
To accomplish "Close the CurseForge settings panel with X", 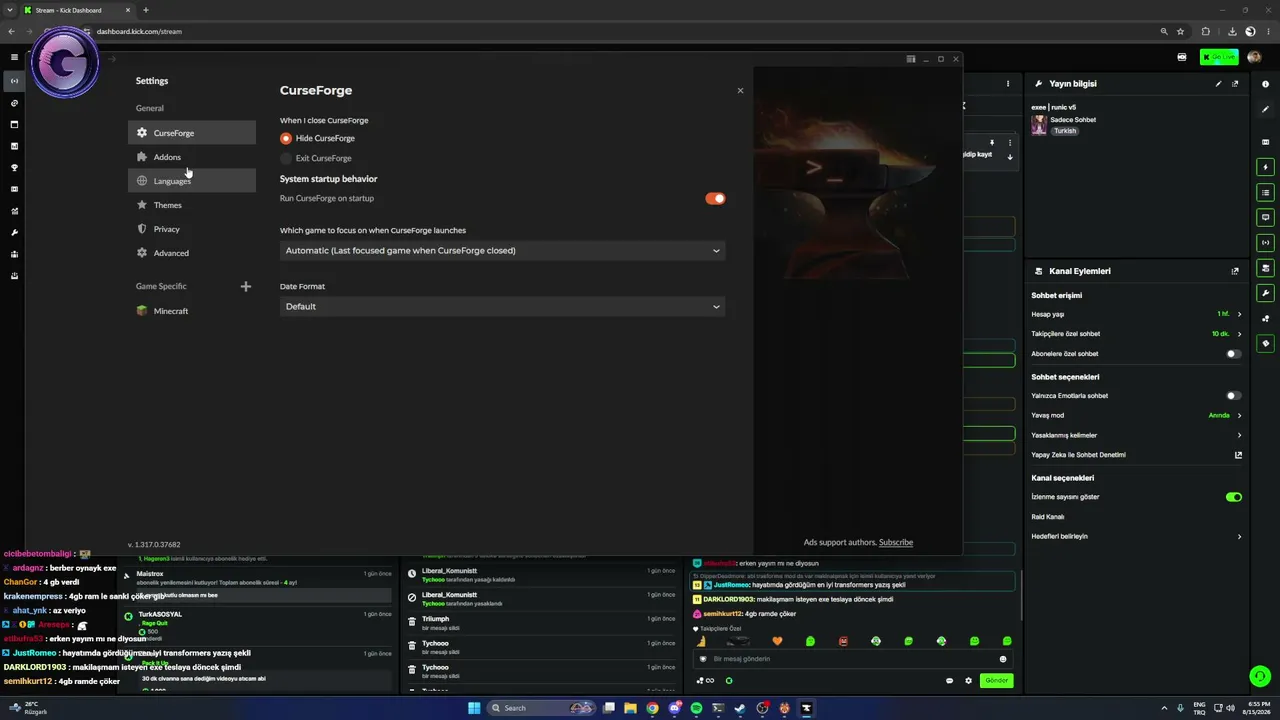I will pyautogui.click(x=740, y=91).
